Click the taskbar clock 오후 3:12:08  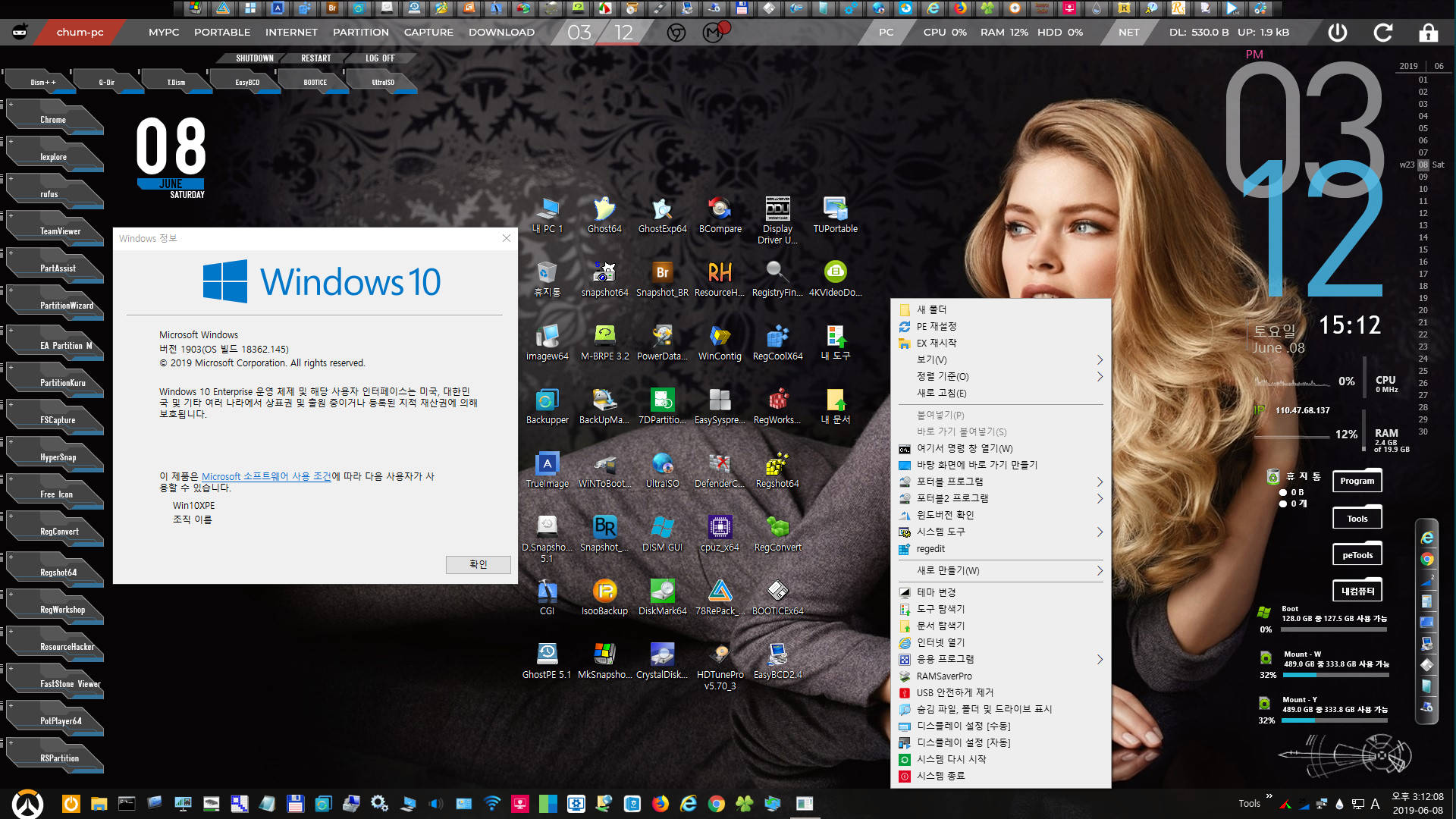click(1417, 797)
